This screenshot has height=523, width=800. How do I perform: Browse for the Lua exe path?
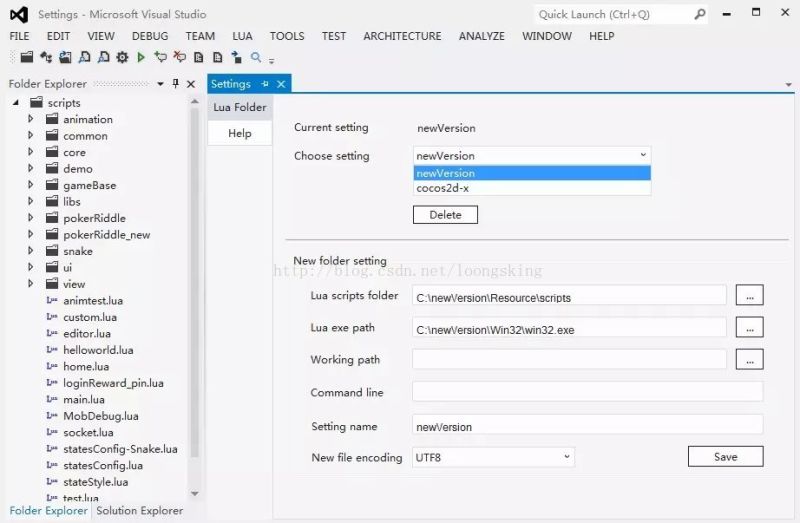[x=749, y=328]
